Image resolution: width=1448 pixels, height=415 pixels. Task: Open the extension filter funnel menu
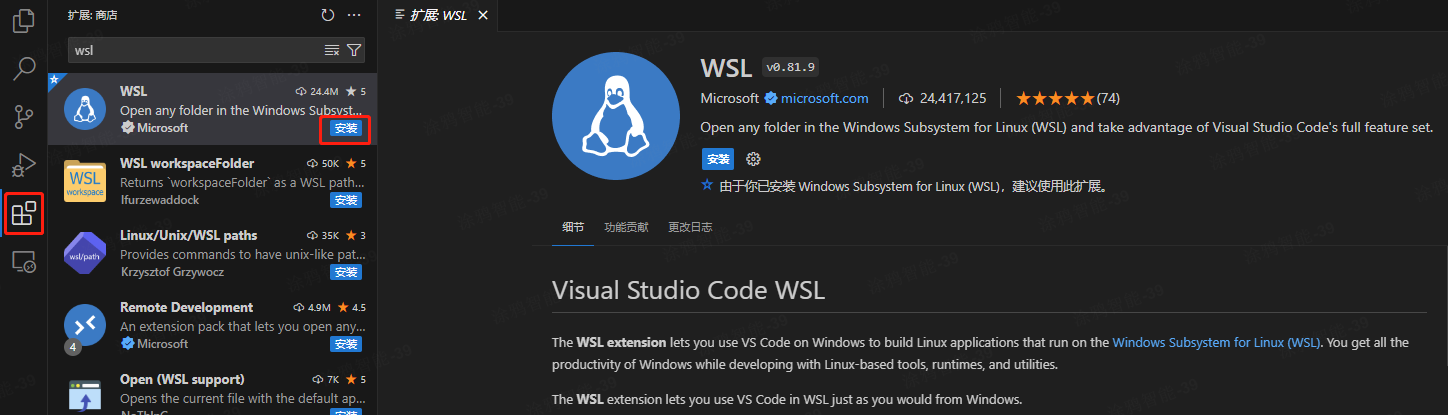click(354, 50)
